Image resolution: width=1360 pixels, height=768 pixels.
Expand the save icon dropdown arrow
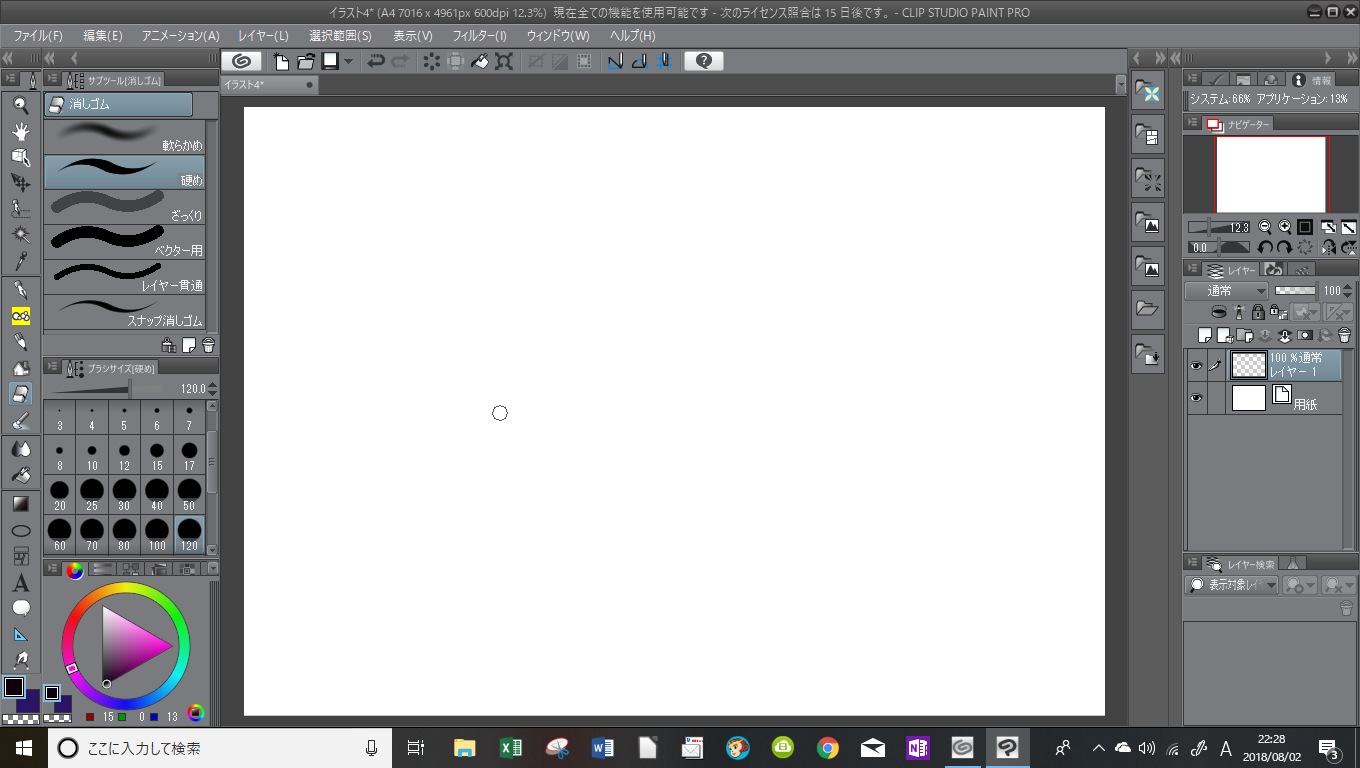(x=348, y=61)
